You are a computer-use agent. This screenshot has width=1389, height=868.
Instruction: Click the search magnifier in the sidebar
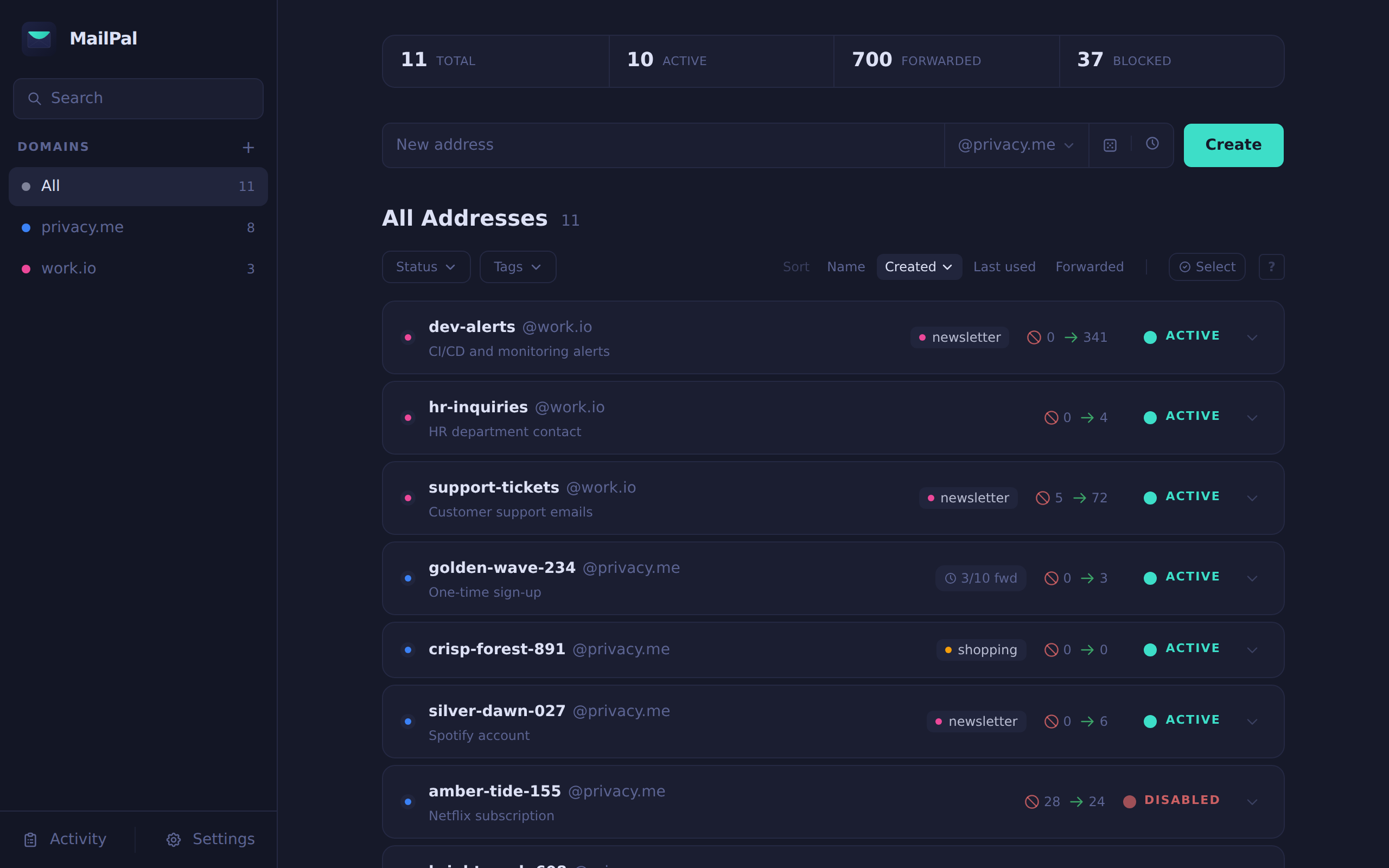[x=35, y=99]
